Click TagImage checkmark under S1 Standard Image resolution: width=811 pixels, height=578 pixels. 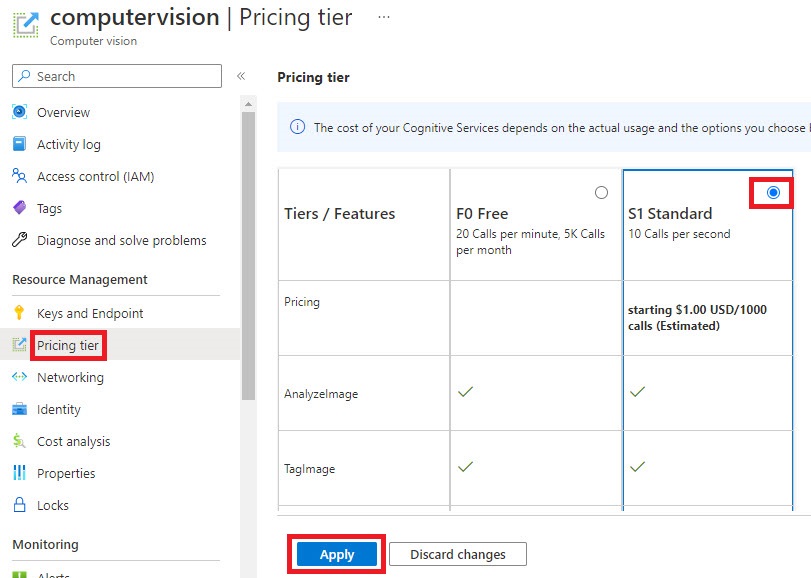(637, 466)
